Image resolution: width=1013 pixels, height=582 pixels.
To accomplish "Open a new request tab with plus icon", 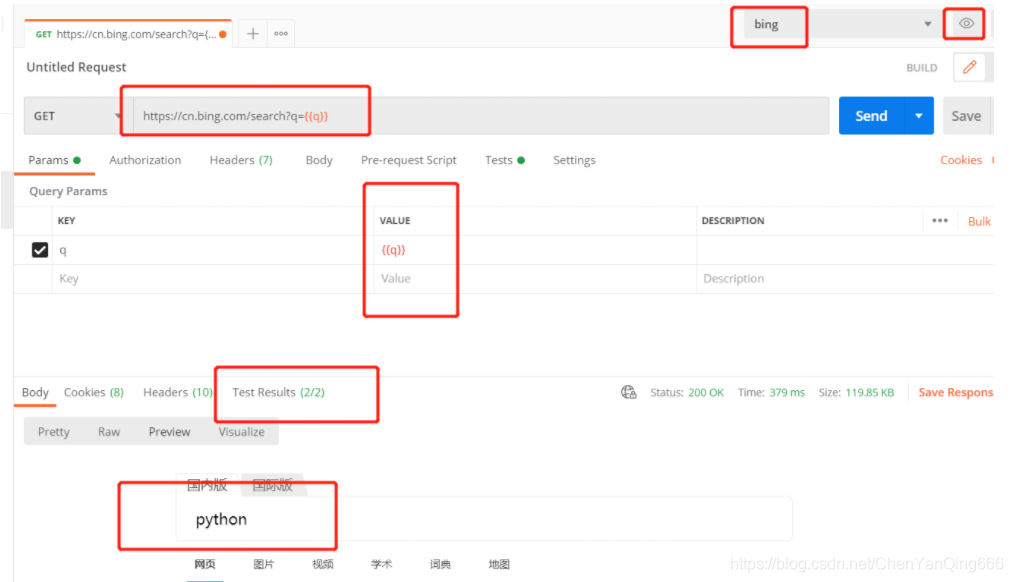I will (x=253, y=34).
